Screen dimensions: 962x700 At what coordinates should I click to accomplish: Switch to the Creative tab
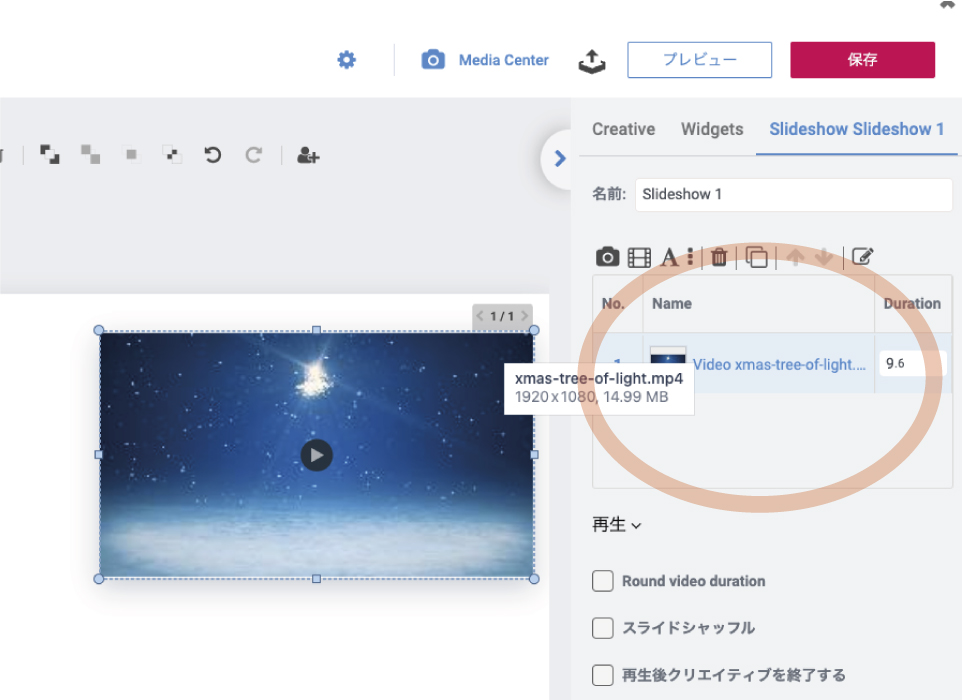[x=623, y=129]
